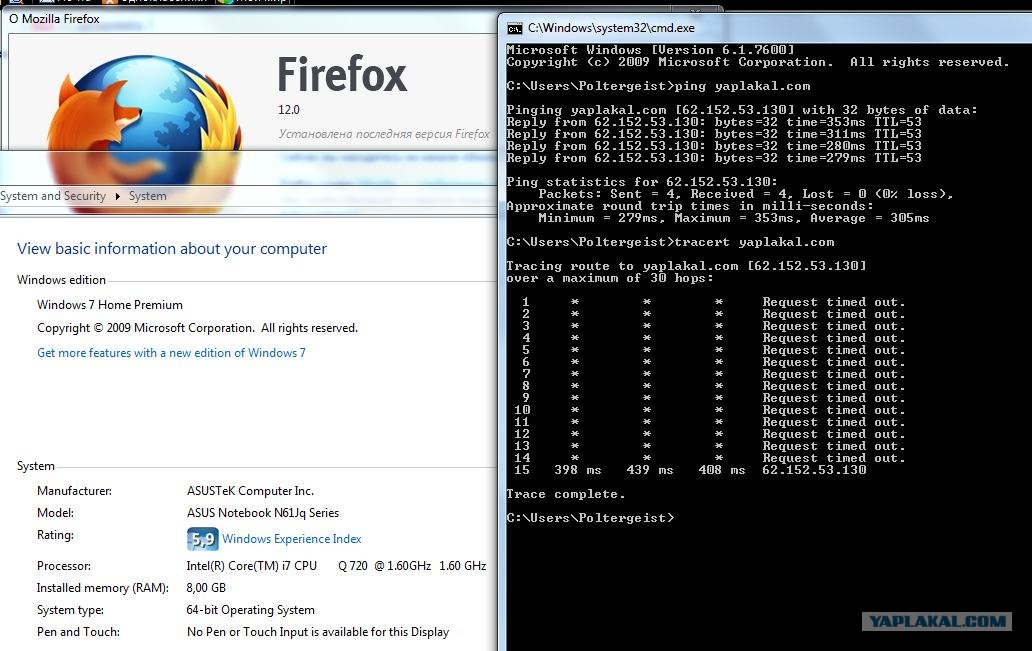This screenshot has height=651, width=1032.
Task: Click the ping reply line with time=280ms
Action: point(714,146)
